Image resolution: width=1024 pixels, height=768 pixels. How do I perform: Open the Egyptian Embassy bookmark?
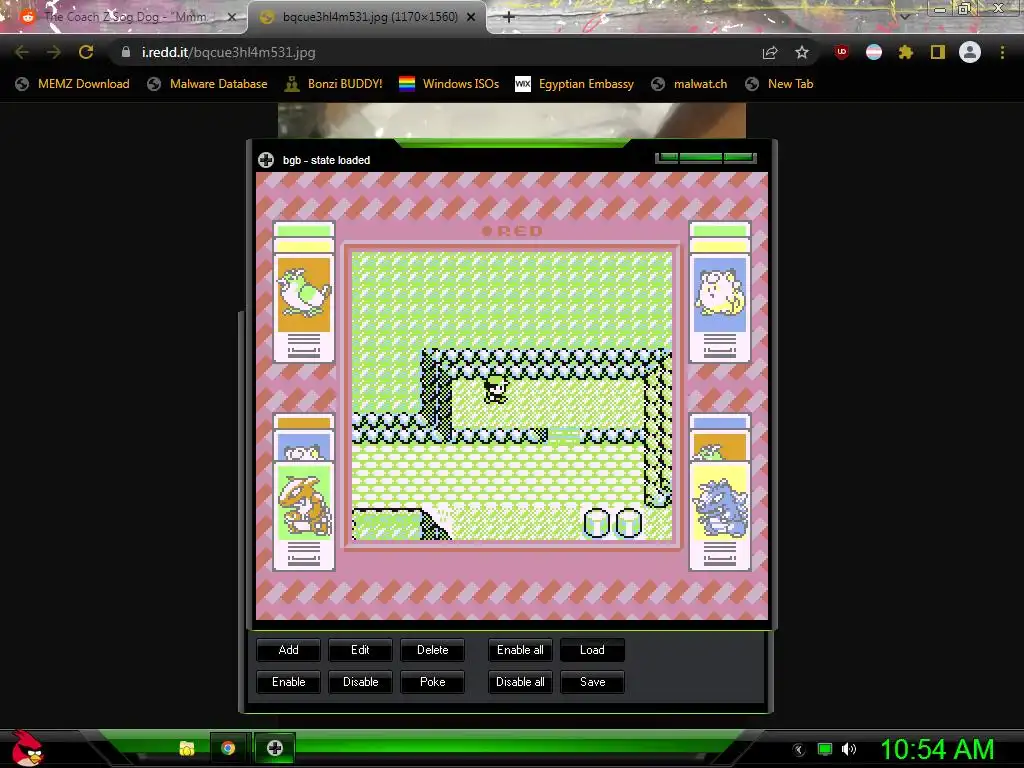coord(575,84)
